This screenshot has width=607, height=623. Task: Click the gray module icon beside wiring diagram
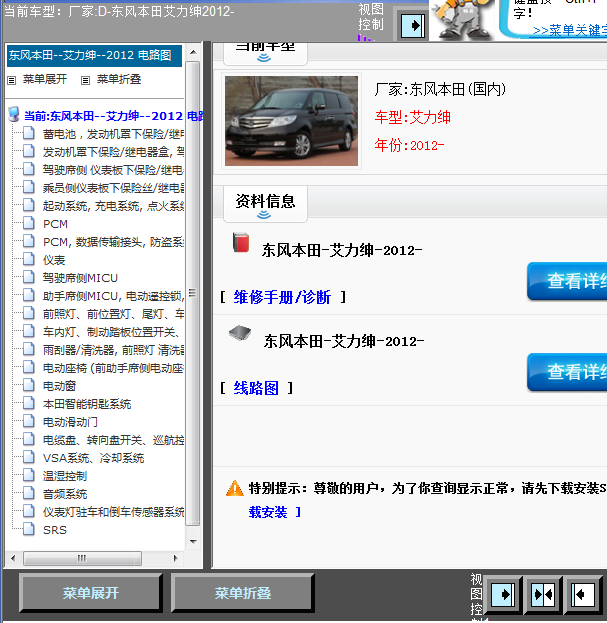[240, 333]
